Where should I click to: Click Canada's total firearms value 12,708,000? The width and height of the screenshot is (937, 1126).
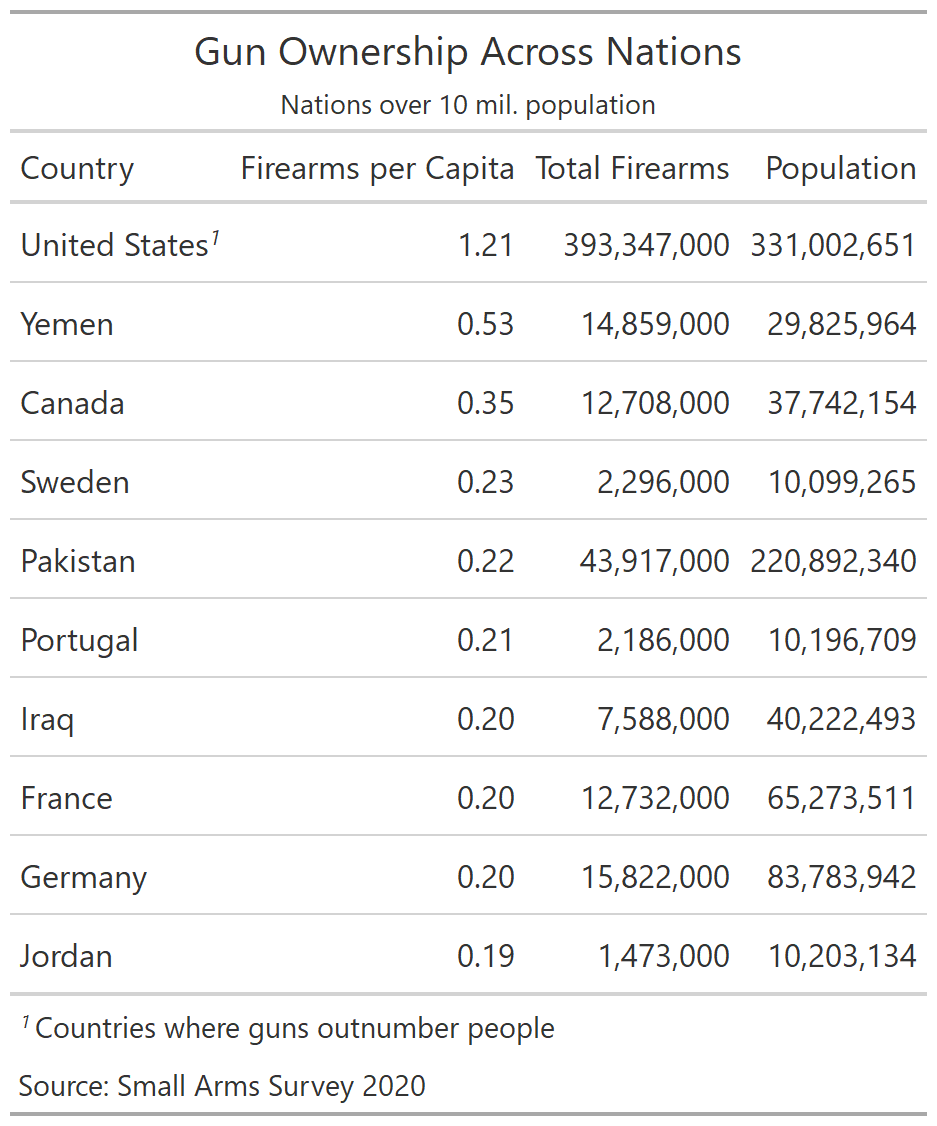pyautogui.click(x=655, y=404)
